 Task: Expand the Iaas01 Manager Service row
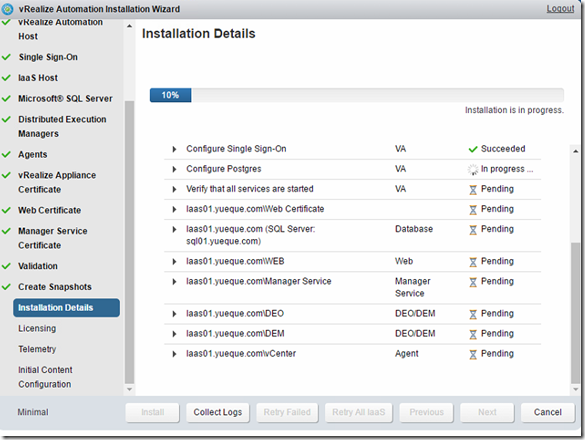174,281
